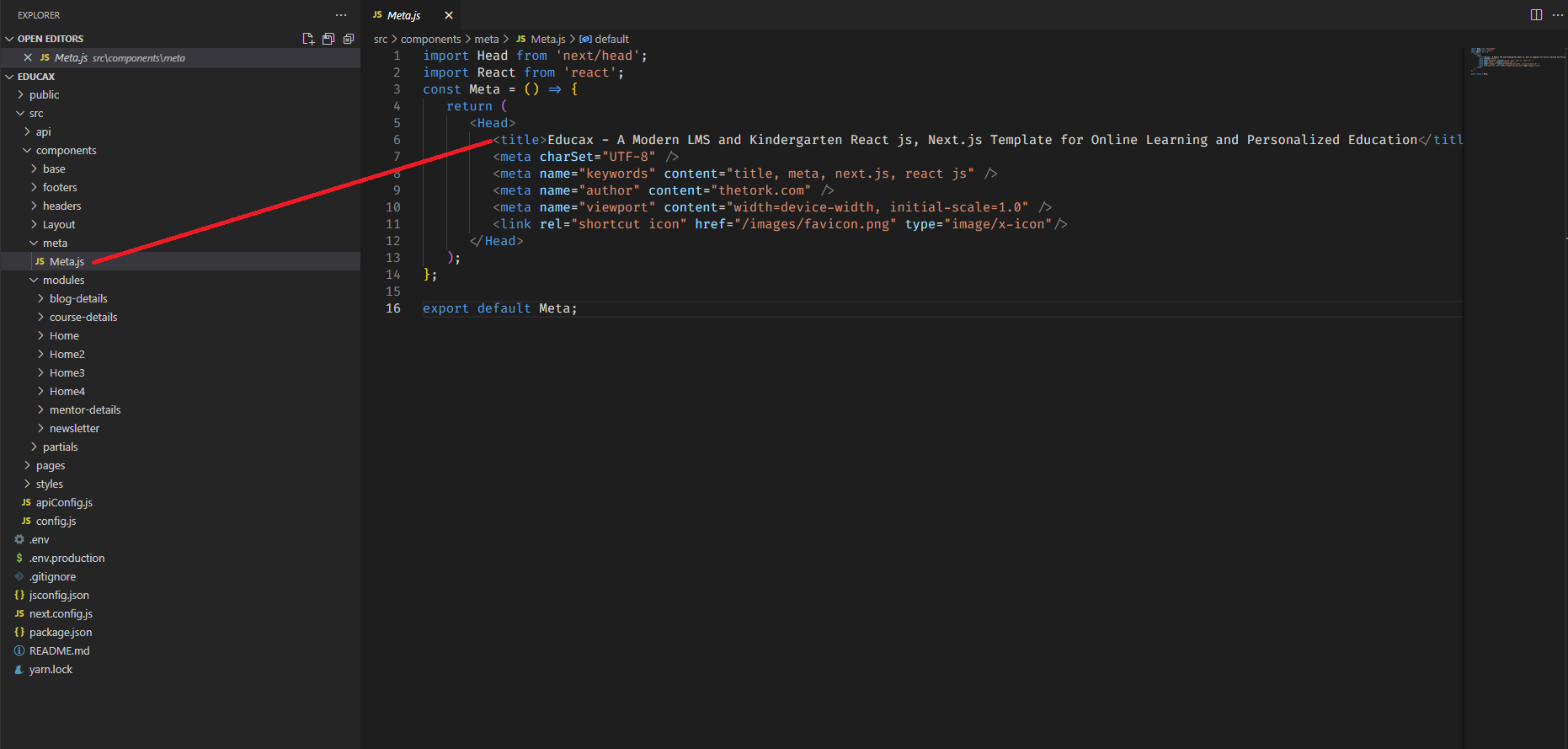Close Meta.js in the Open Editors list
Viewport: 1568px width, 749px height.
28,57
